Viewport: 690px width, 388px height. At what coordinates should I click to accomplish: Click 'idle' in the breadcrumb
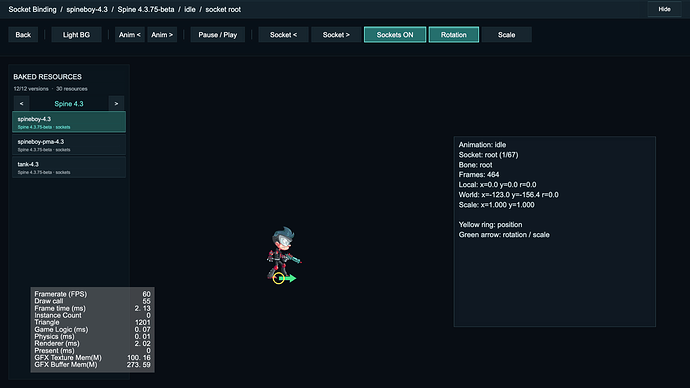190,9
